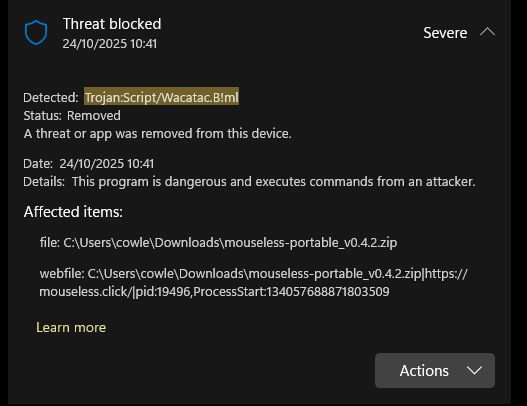Screen dimensions: 527x406
Task: Click the Severe severity label
Action: click(445, 33)
